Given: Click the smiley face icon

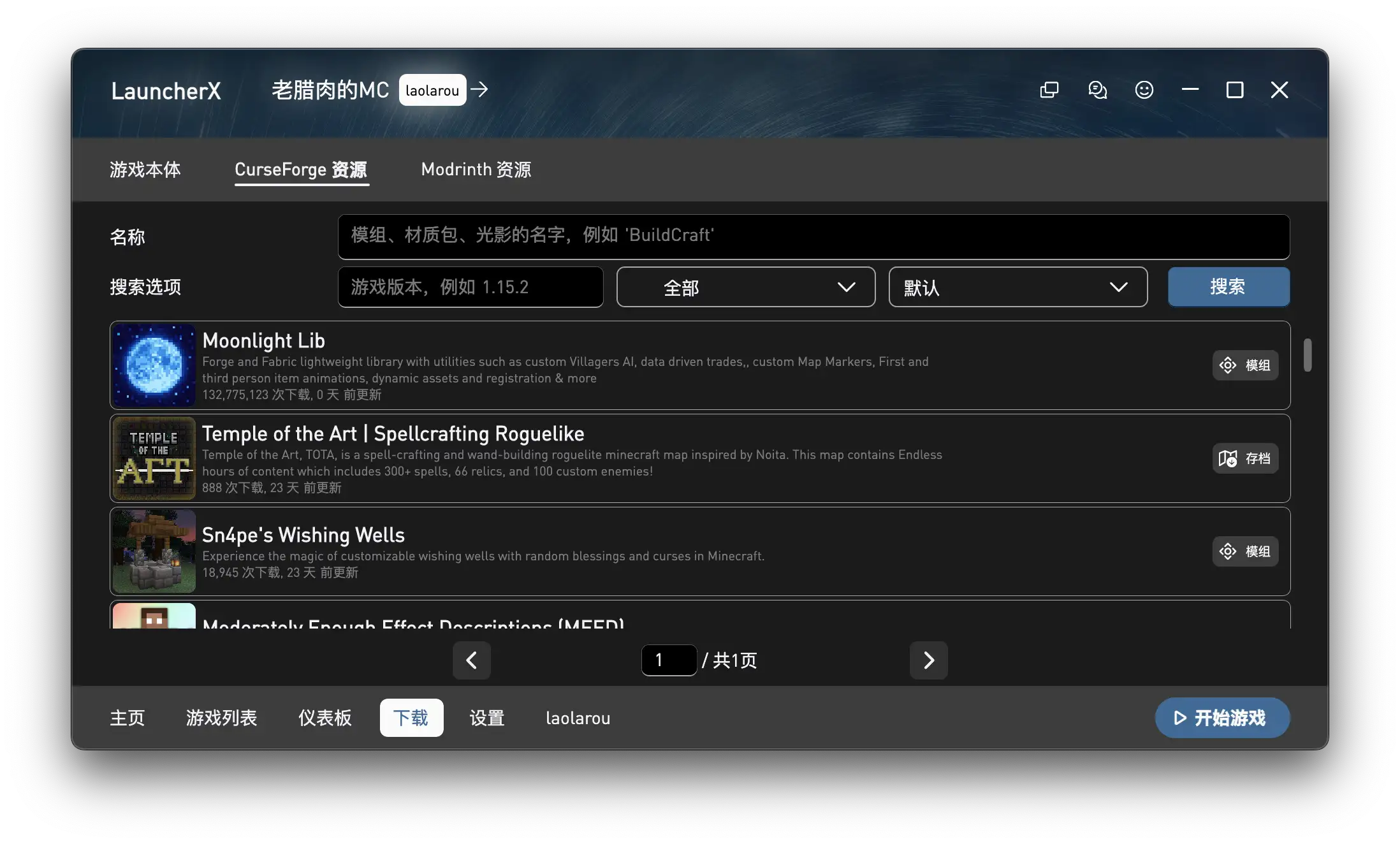Looking at the screenshot, I should tap(1144, 90).
